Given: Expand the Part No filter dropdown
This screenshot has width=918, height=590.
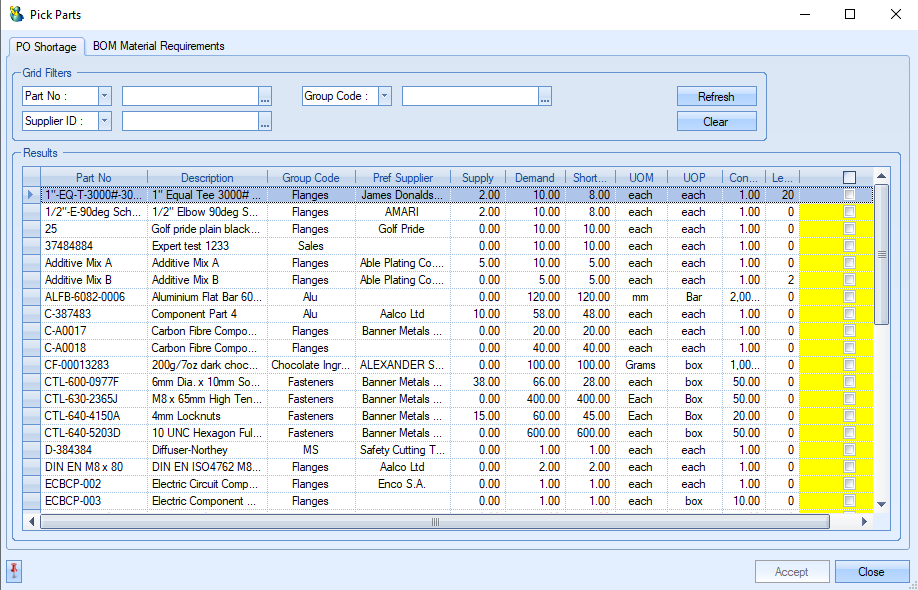Looking at the screenshot, I should coord(105,97).
